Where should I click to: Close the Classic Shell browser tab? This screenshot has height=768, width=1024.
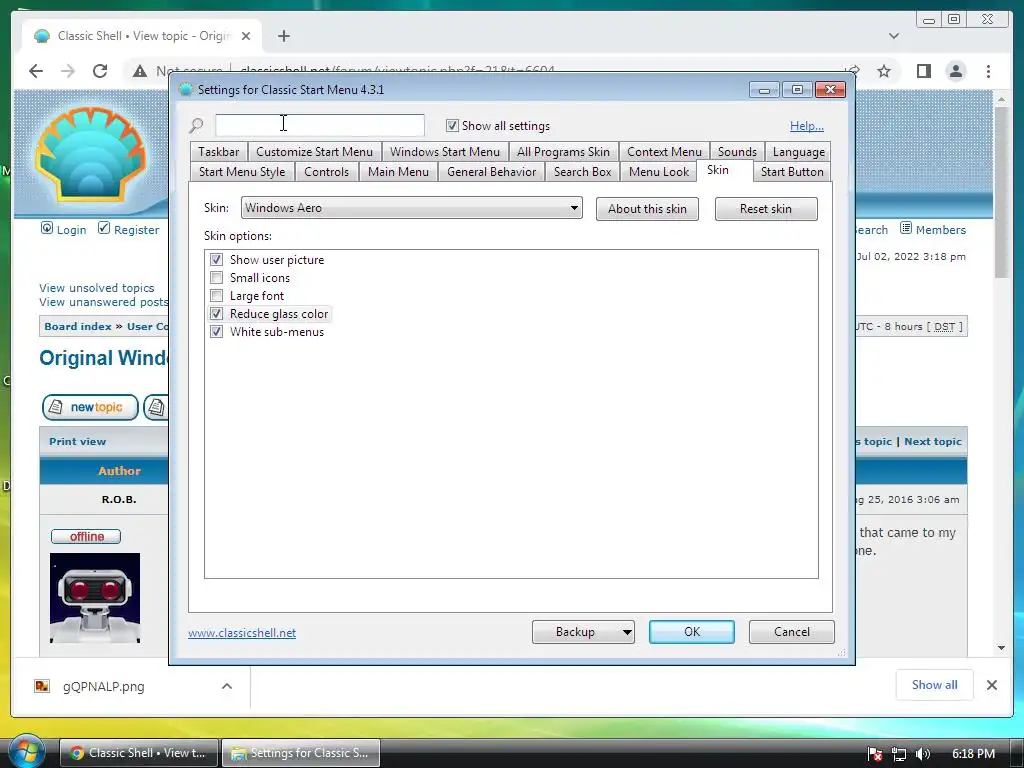pos(246,36)
